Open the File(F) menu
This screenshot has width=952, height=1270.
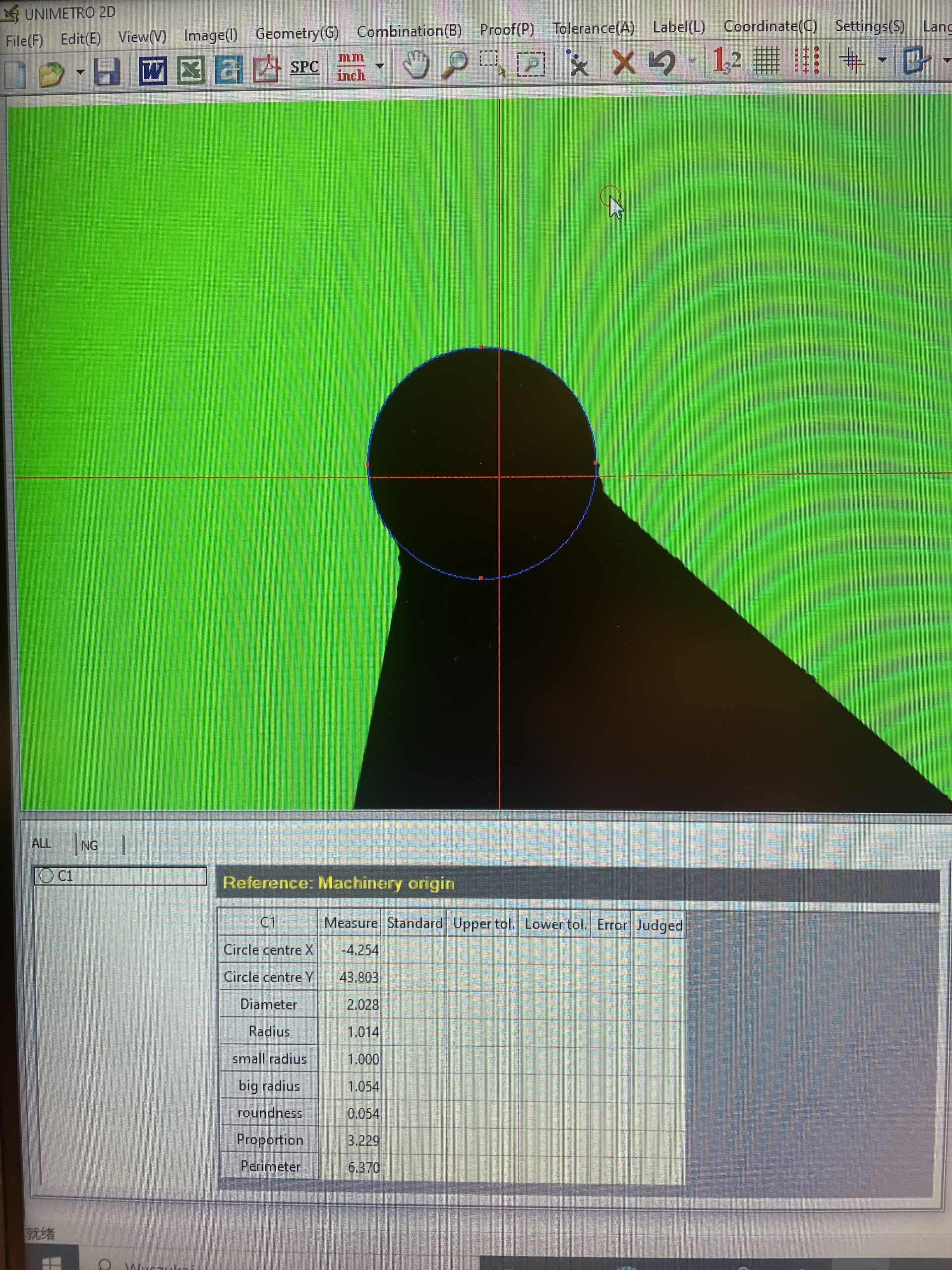[x=24, y=41]
